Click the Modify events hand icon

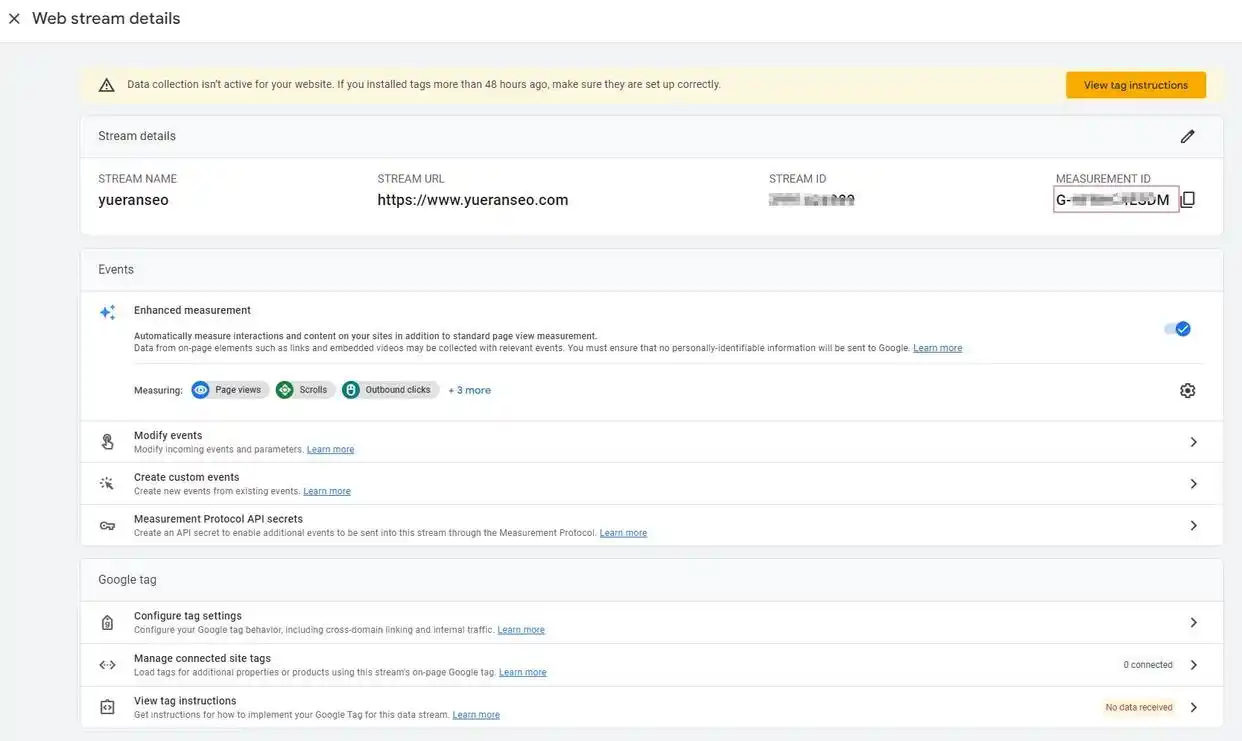[107, 442]
